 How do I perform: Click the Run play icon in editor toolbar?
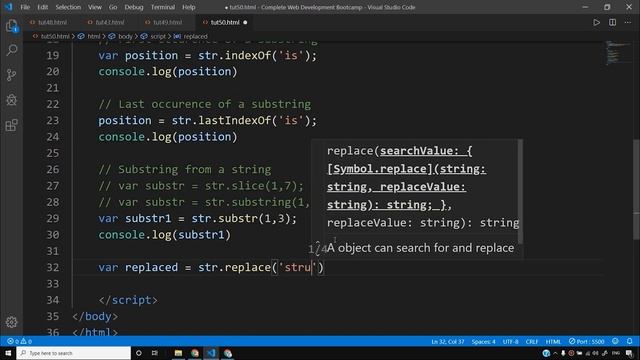596,22
